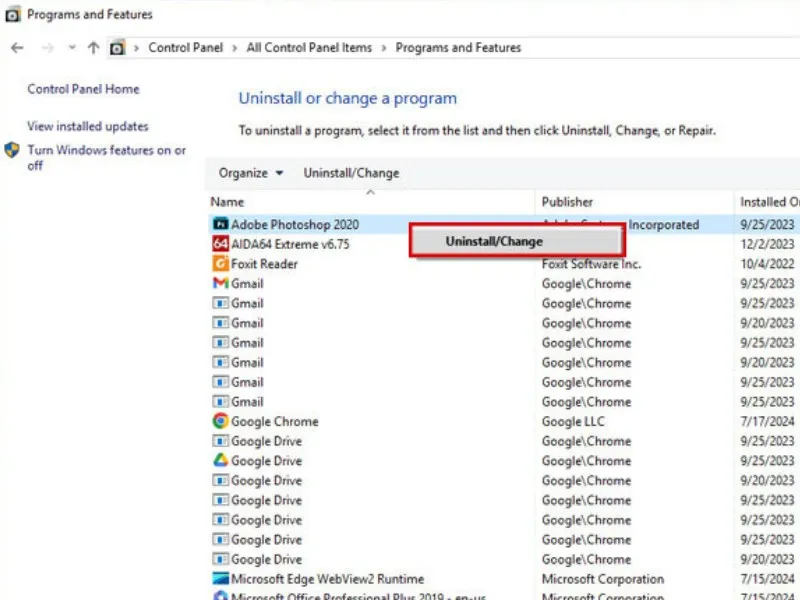This screenshot has height=600, width=800.
Task: Open the Organize dropdown menu
Action: (x=251, y=173)
